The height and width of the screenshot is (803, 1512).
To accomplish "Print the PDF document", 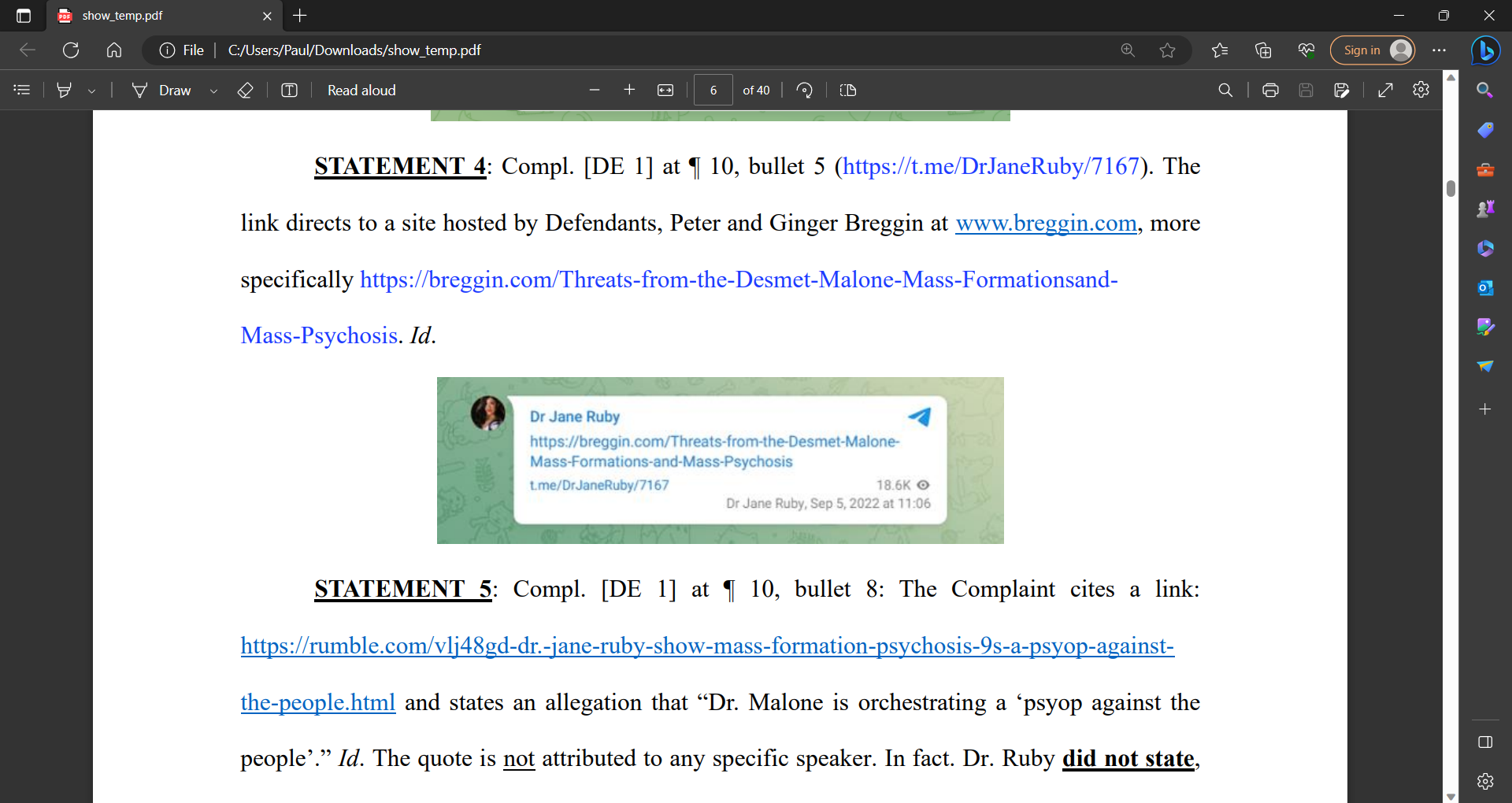I will click(x=1270, y=91).
